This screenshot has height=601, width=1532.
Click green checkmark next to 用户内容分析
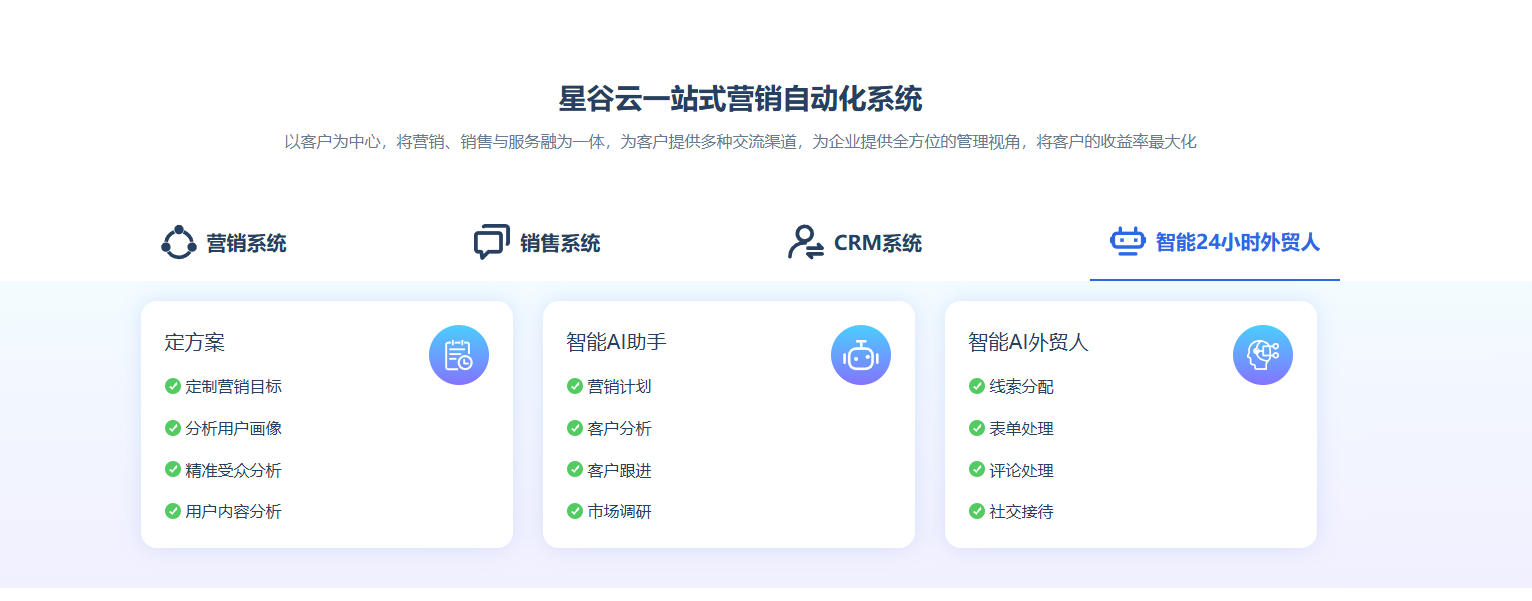173,511
